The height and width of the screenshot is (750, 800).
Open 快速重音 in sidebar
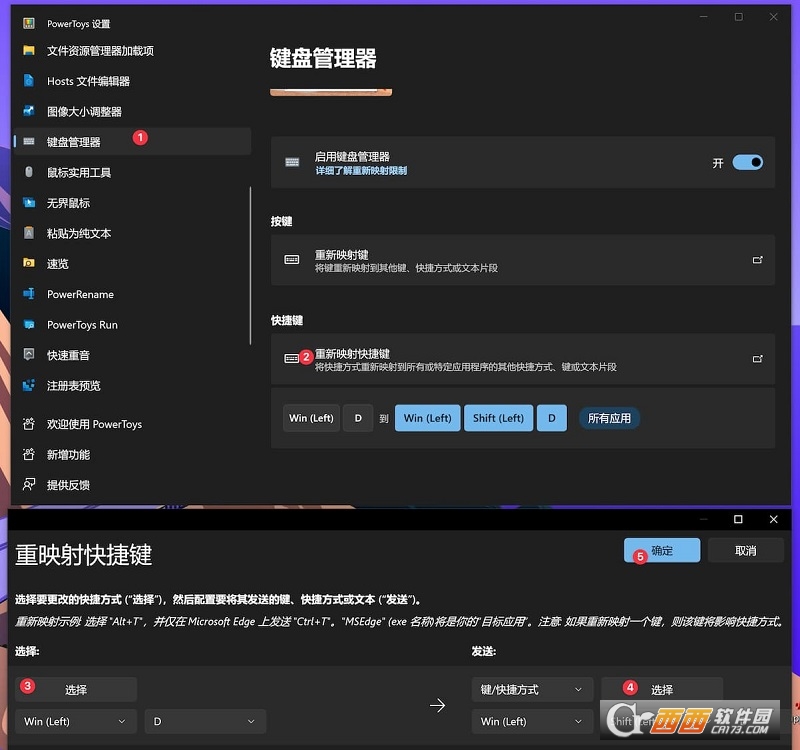(133, 355)
